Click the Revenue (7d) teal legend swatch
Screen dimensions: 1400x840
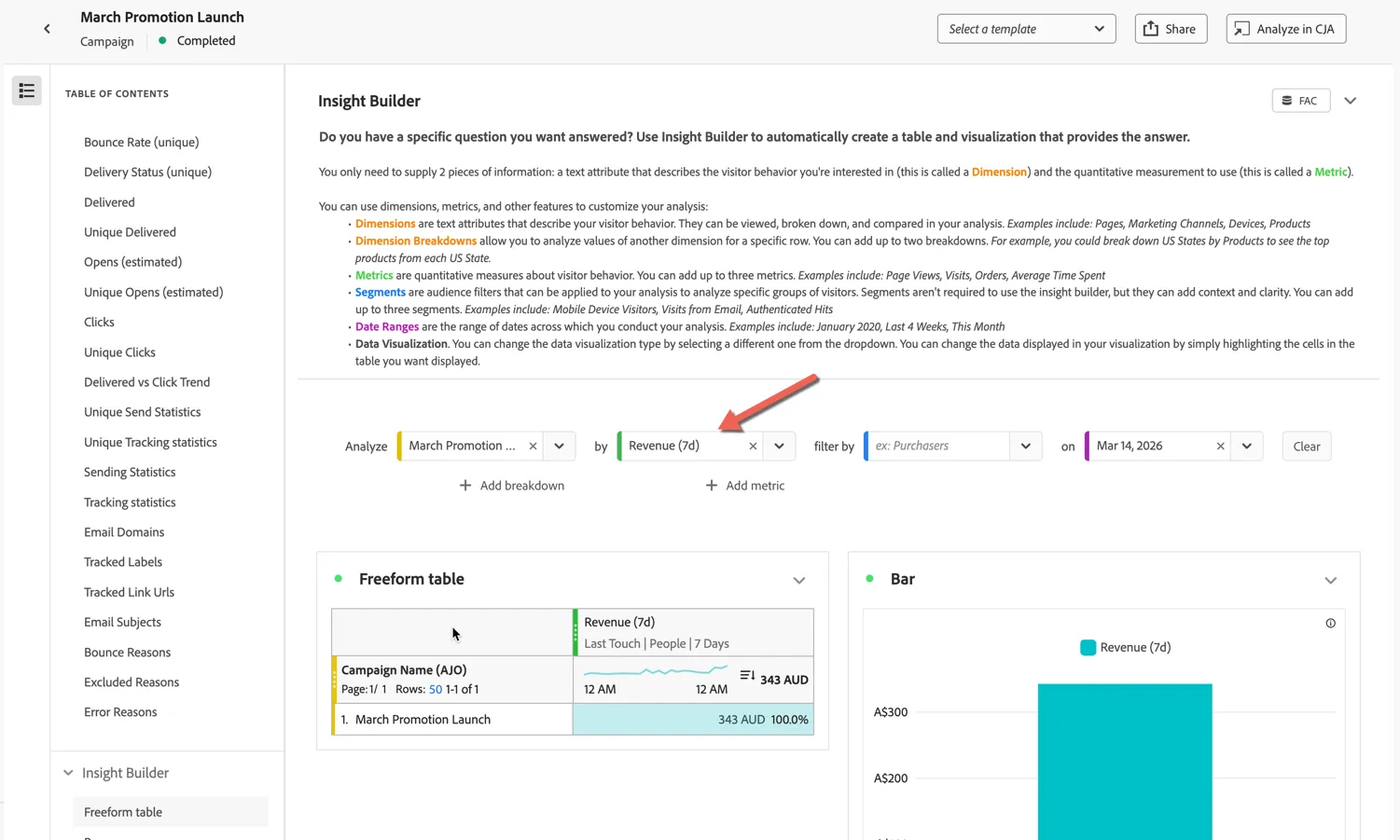coord(1088,648)
